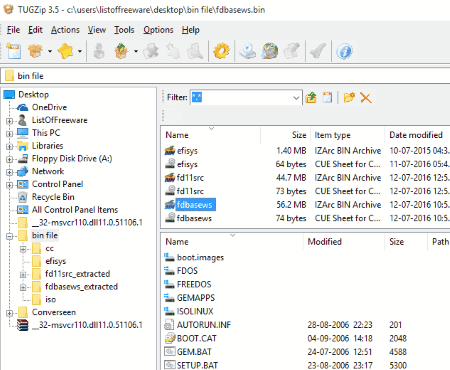Open the Actions menu

coord(65,30)
